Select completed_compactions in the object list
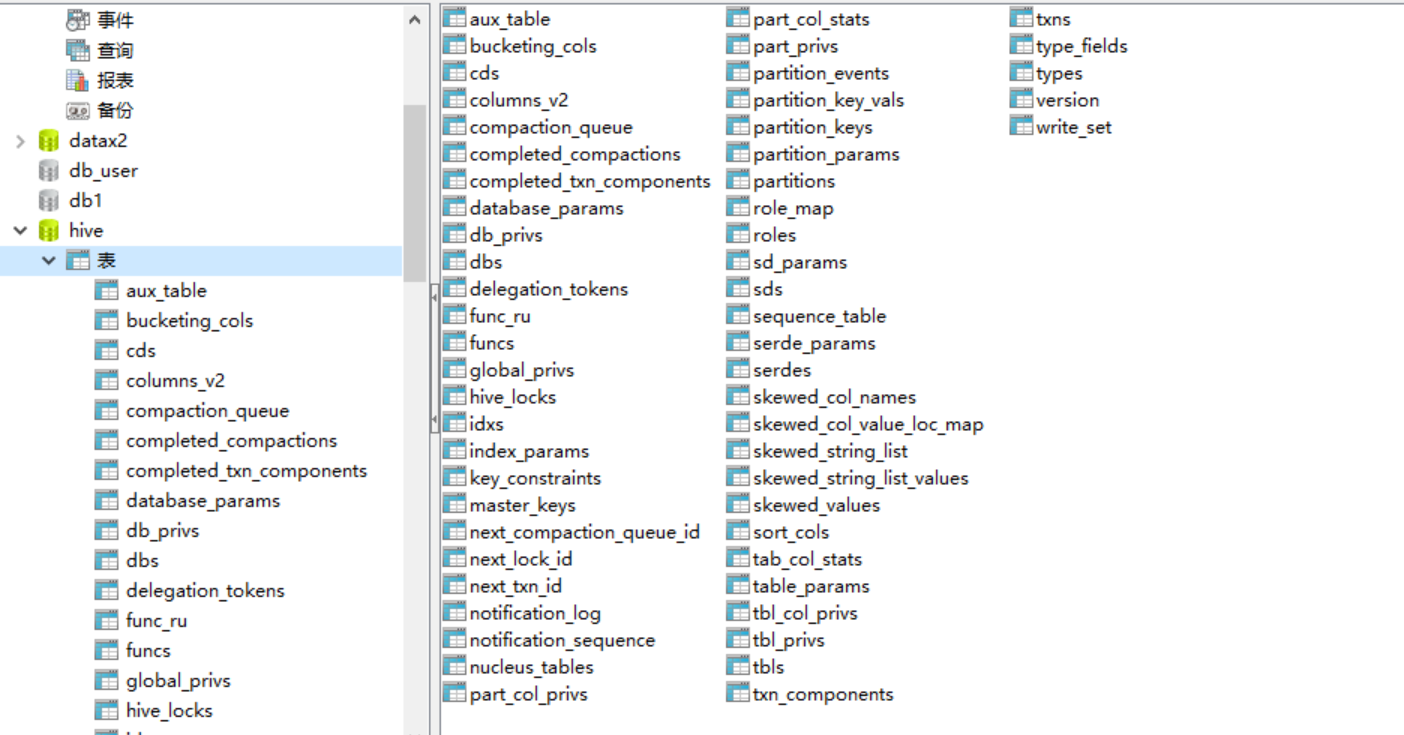This screenshot has width=1404, height=735. click(x=575, y=154)
